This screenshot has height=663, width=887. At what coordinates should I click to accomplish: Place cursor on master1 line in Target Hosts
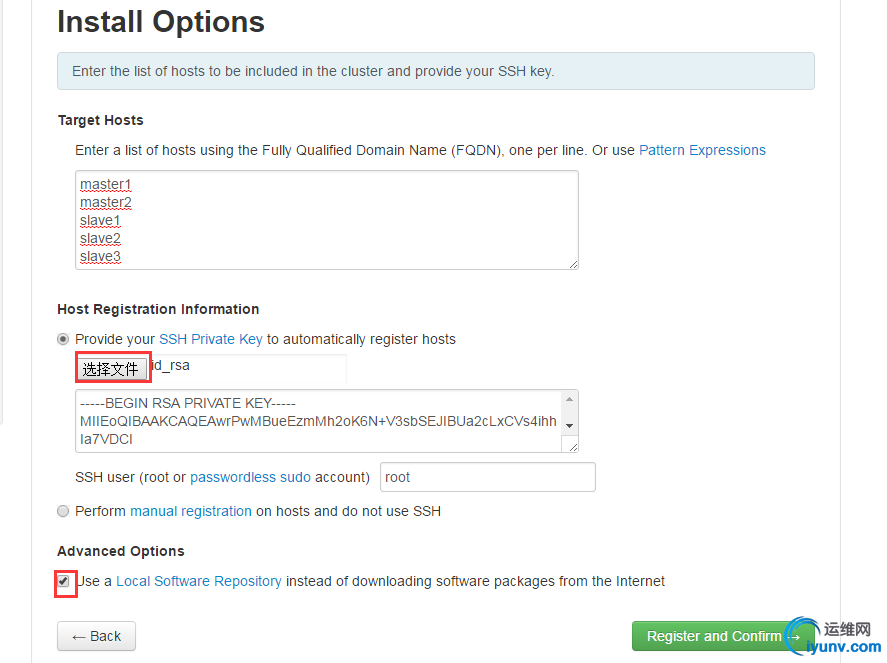pos(106,185)
